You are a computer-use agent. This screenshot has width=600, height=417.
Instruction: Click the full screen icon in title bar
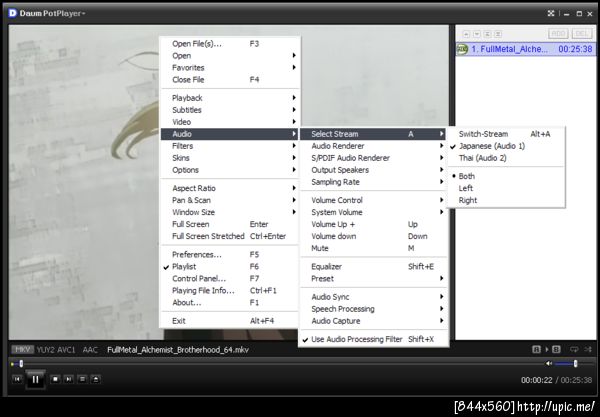pos(551,13)
